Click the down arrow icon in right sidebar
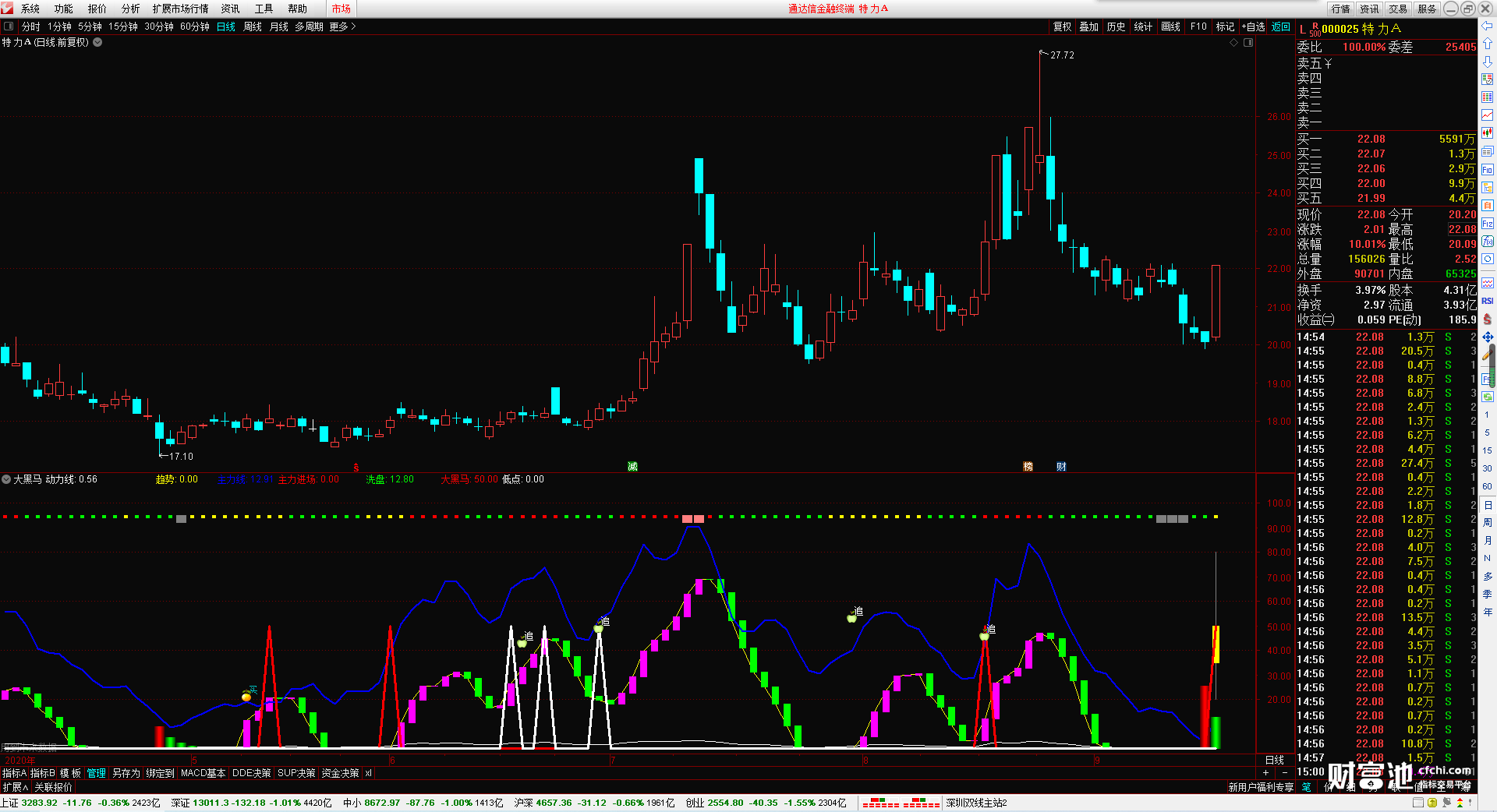This screenshot has height=812, width=1497. tap(1488, 62)
